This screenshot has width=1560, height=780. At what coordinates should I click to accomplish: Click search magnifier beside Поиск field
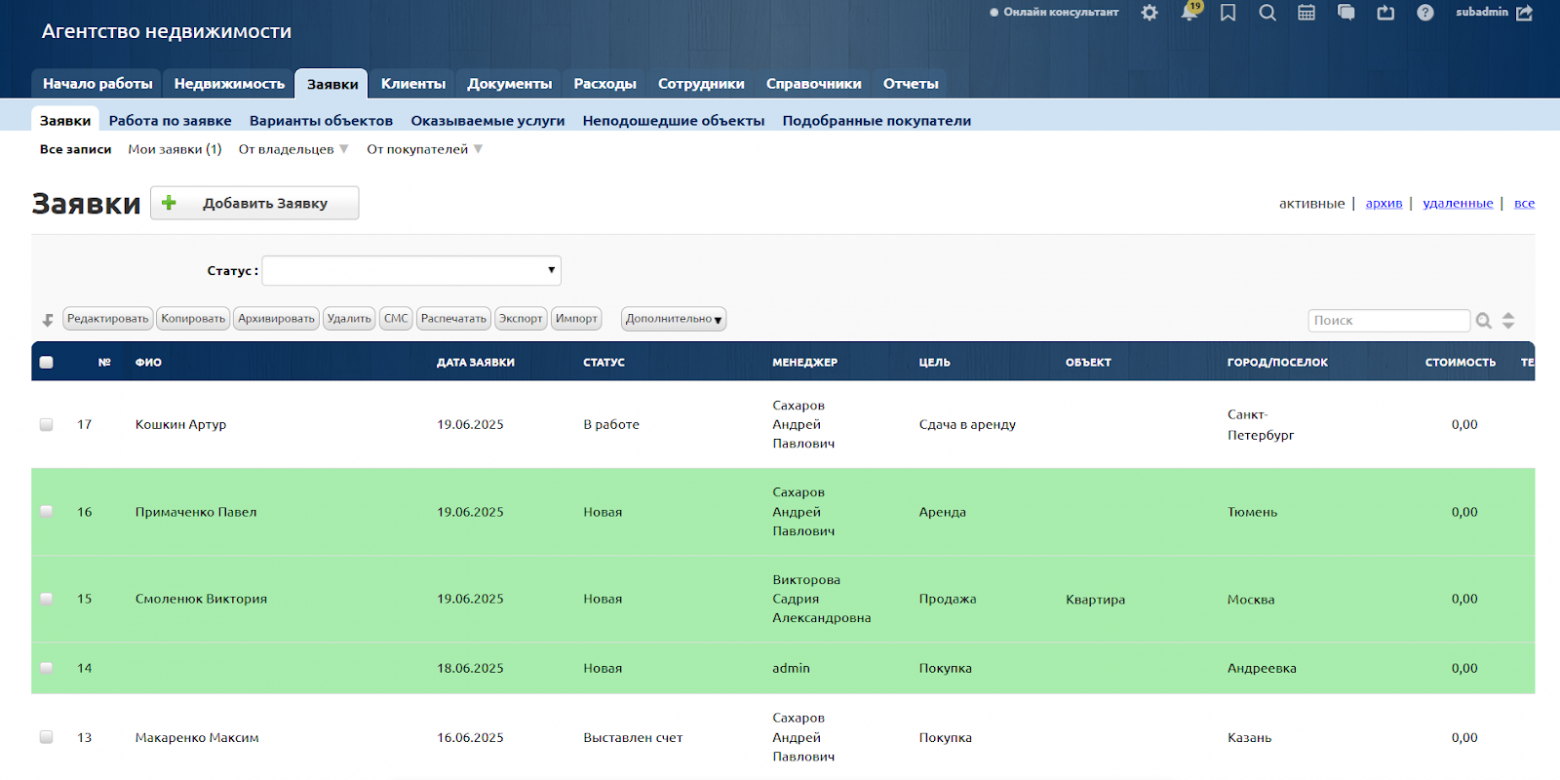(x=1484, y=321)
